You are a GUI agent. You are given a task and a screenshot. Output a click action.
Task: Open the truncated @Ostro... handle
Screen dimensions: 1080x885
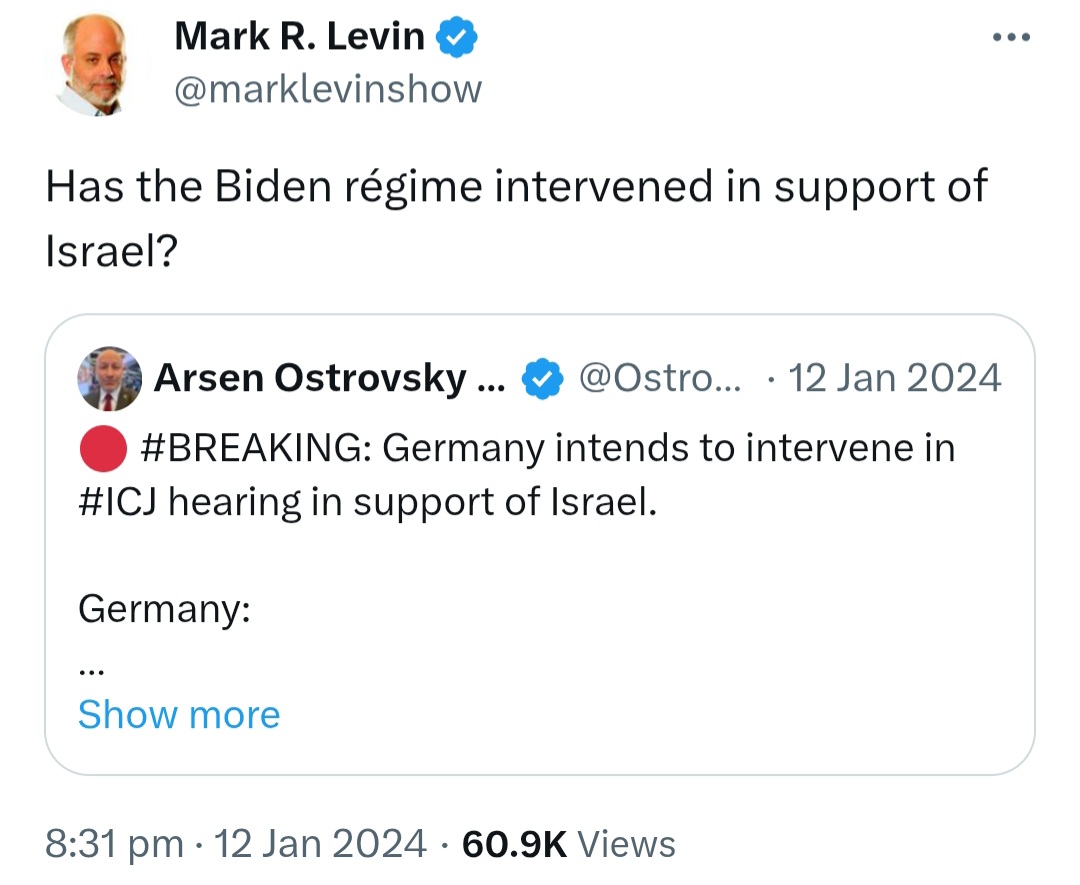tap(660, 378)
